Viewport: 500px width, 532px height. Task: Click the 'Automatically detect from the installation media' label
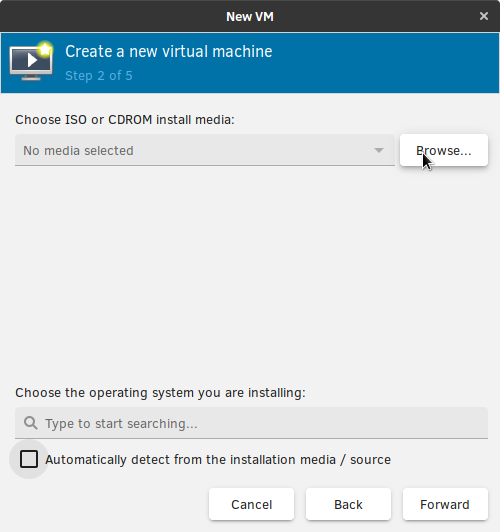[x=218, y=460]
